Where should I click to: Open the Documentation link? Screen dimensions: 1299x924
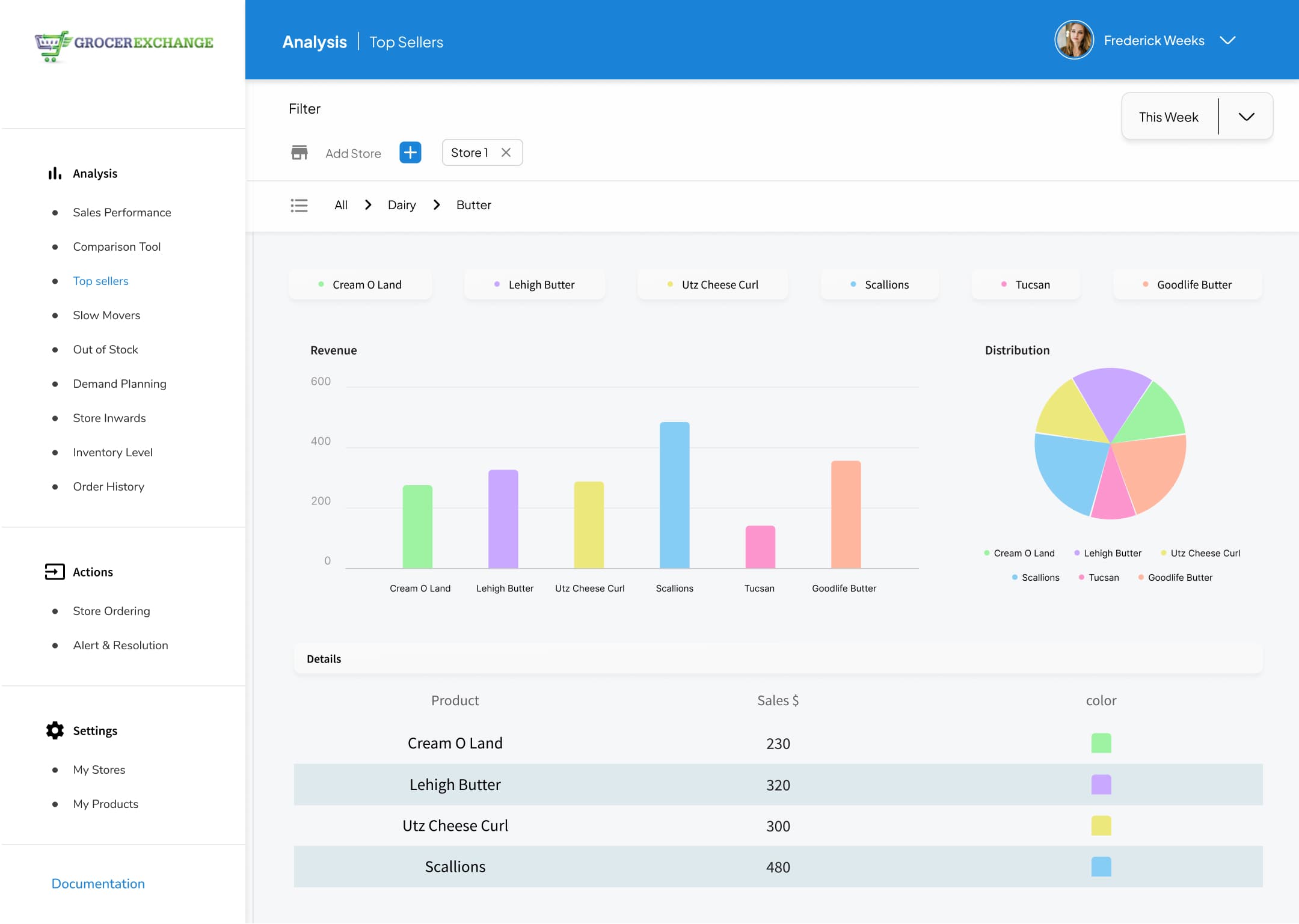[x=98, y=884]
